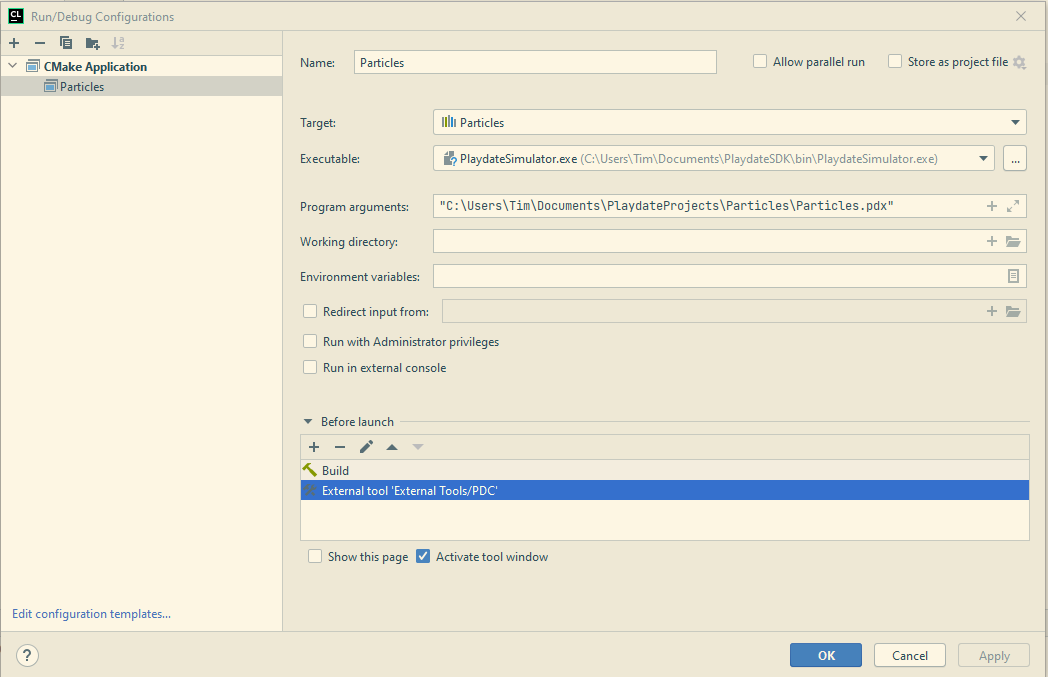Open the Executable dropdown arrow

click(983, 158)
